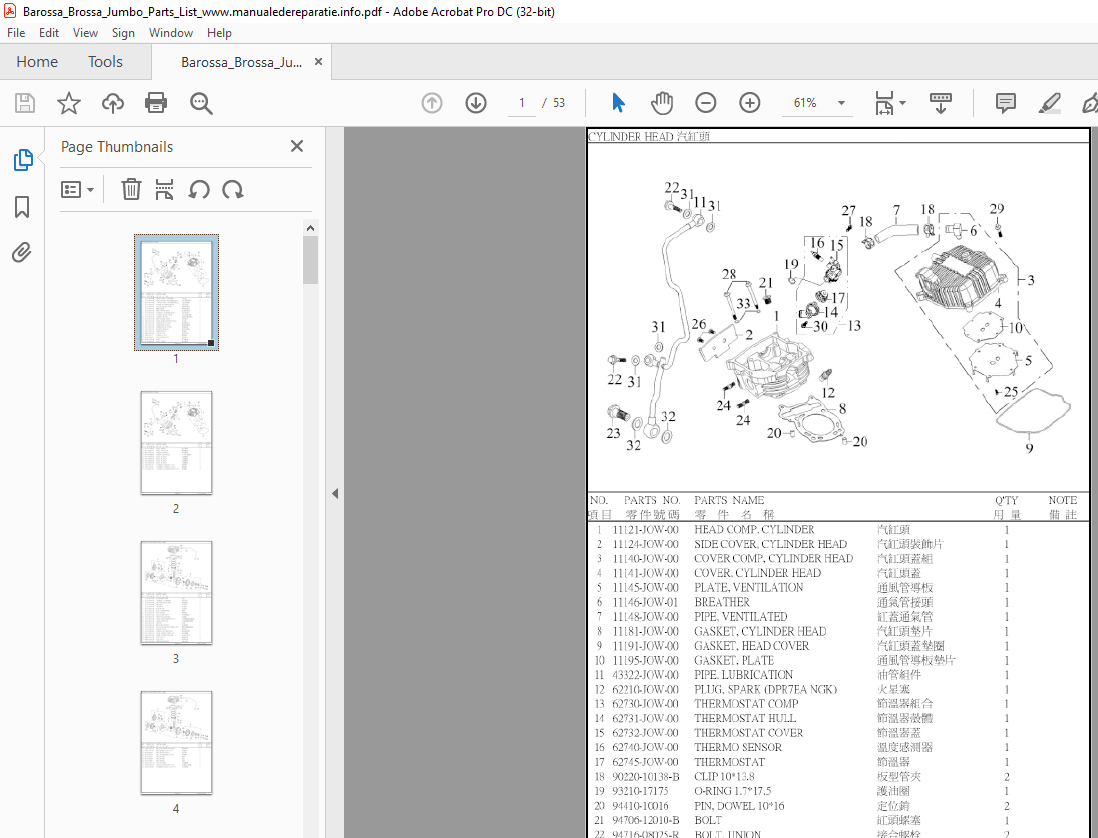Add a sticky note comment
The image size is (1098, 838).
pyautogui.click(x=1004, y=103)
